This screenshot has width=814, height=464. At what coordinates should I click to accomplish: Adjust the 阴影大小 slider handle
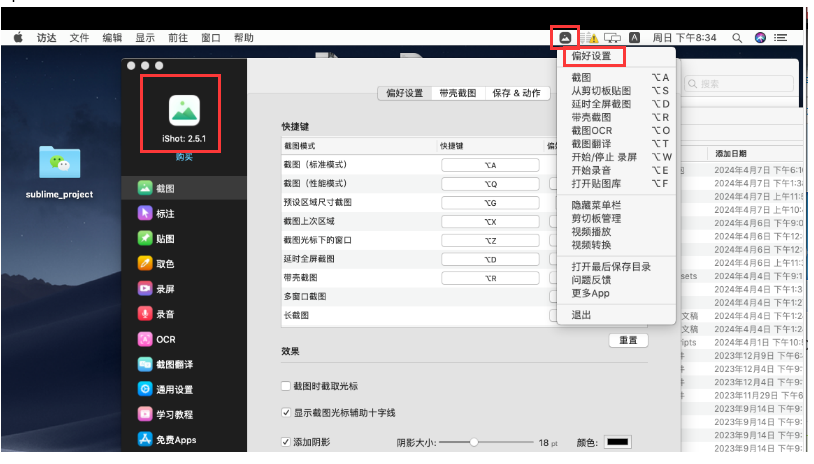point(474,442)
